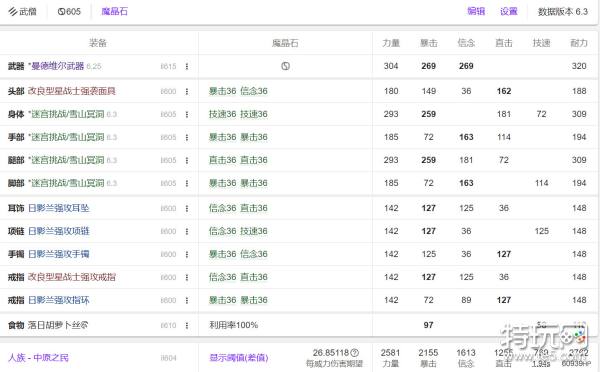Click the empty materia slot icon for 武器
Screen dimensions: 600x372
(x=285, y=66)
